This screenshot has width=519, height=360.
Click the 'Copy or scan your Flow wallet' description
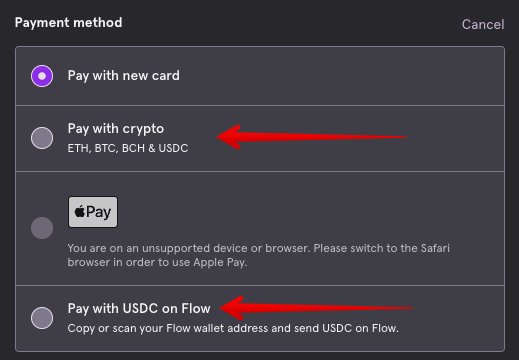(x=233, y=328)
